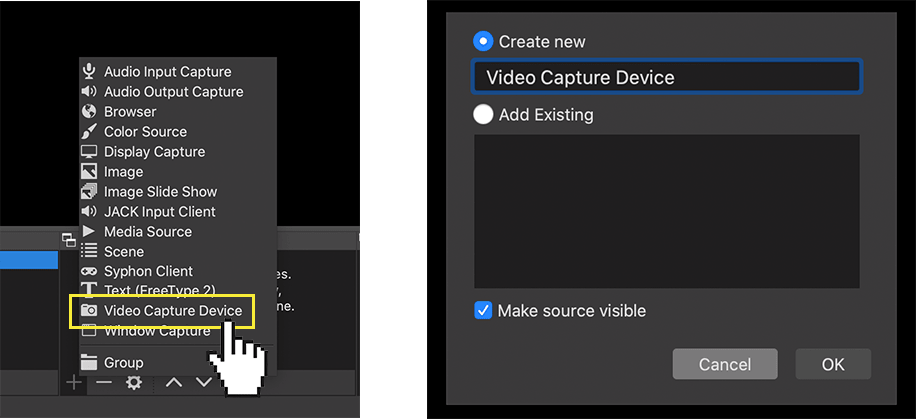Move the source down with the down chevron
This screenshot has width=916, height=419.
click(204, 382)
